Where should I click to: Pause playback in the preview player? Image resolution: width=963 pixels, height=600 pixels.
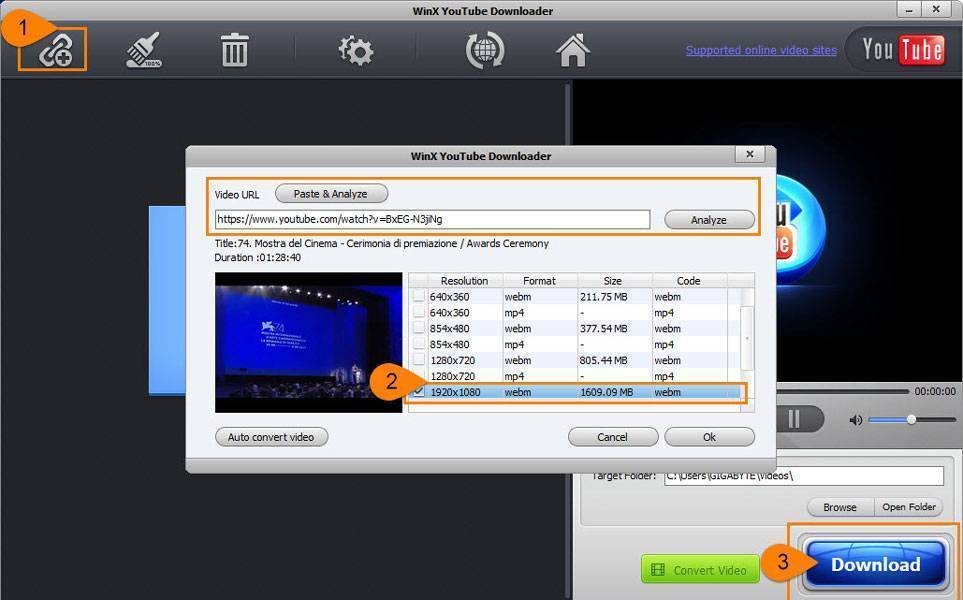793,419
